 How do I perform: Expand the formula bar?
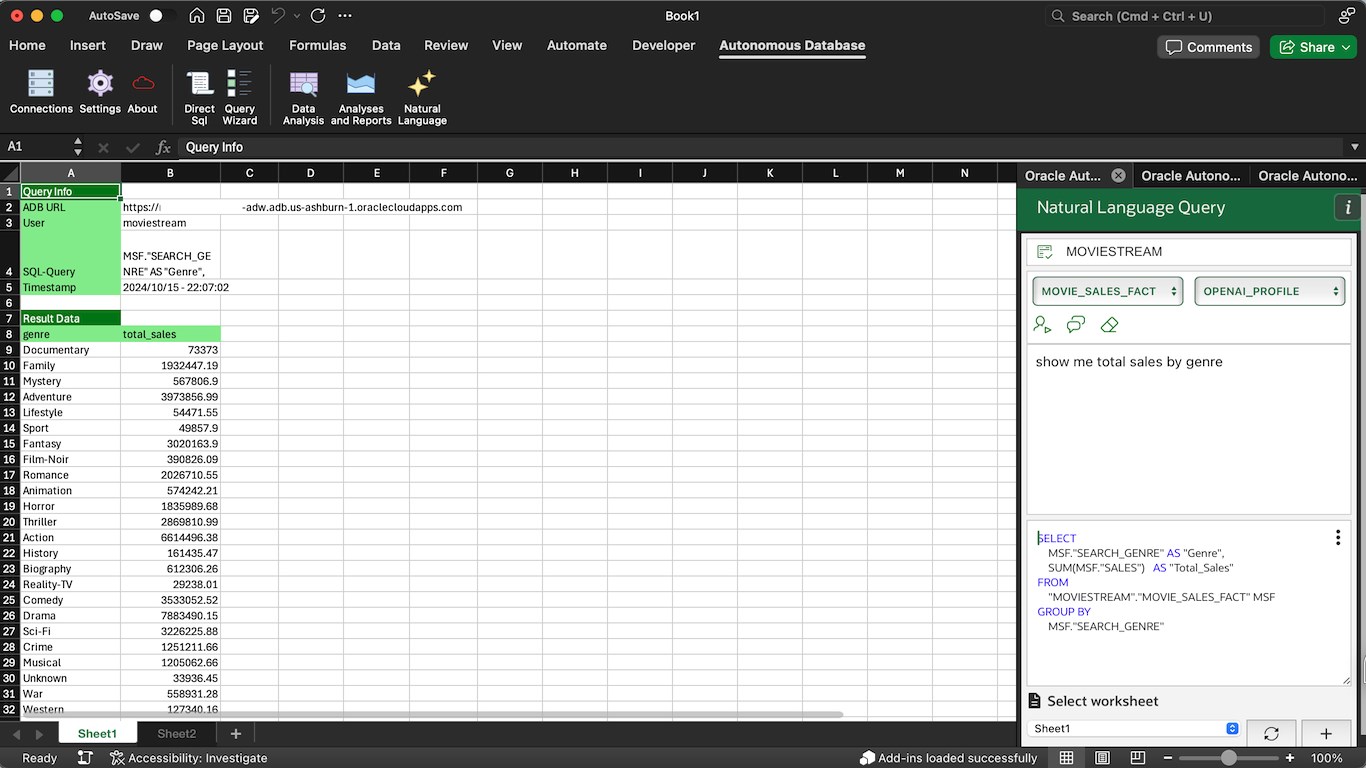tap(1355, 147)
